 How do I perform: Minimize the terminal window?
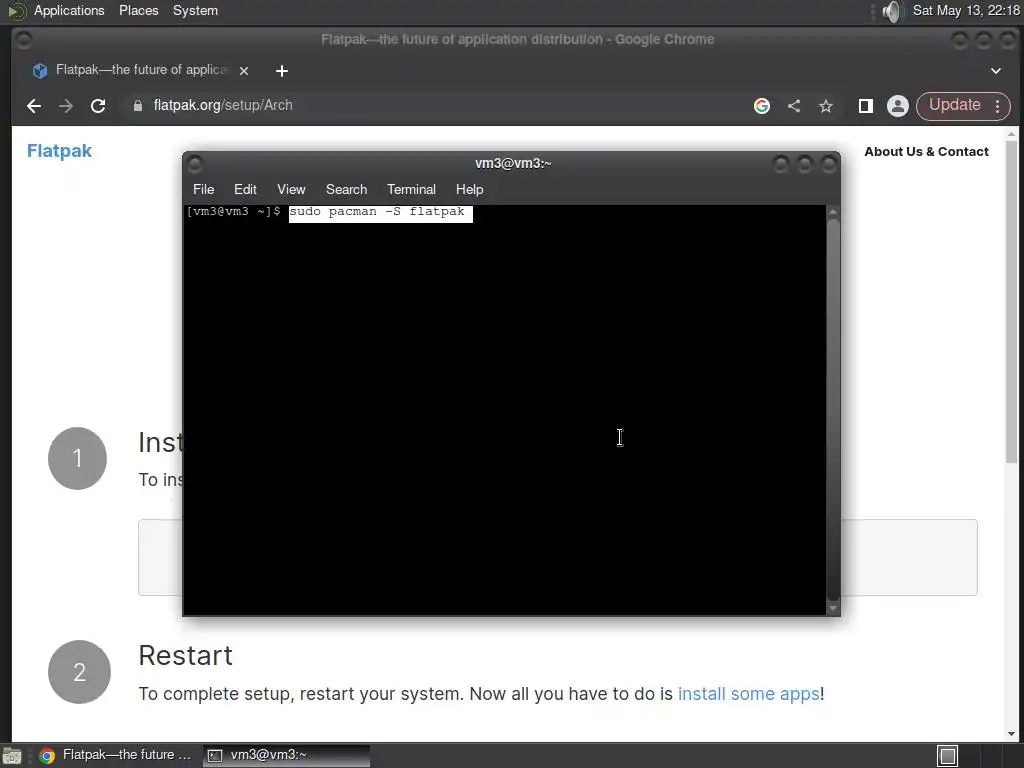tap(780, 164)
